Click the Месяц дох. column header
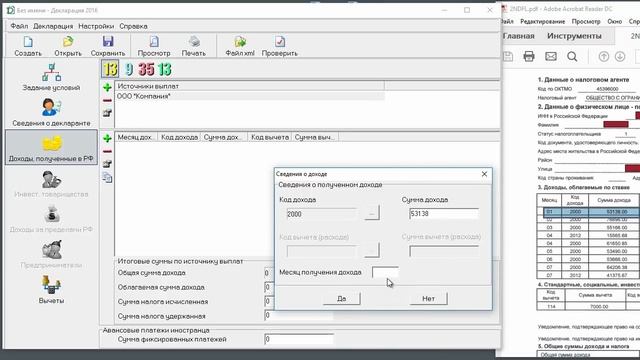Image resolution: width=640 pixels, height=360 pixels. click(136, 137)
